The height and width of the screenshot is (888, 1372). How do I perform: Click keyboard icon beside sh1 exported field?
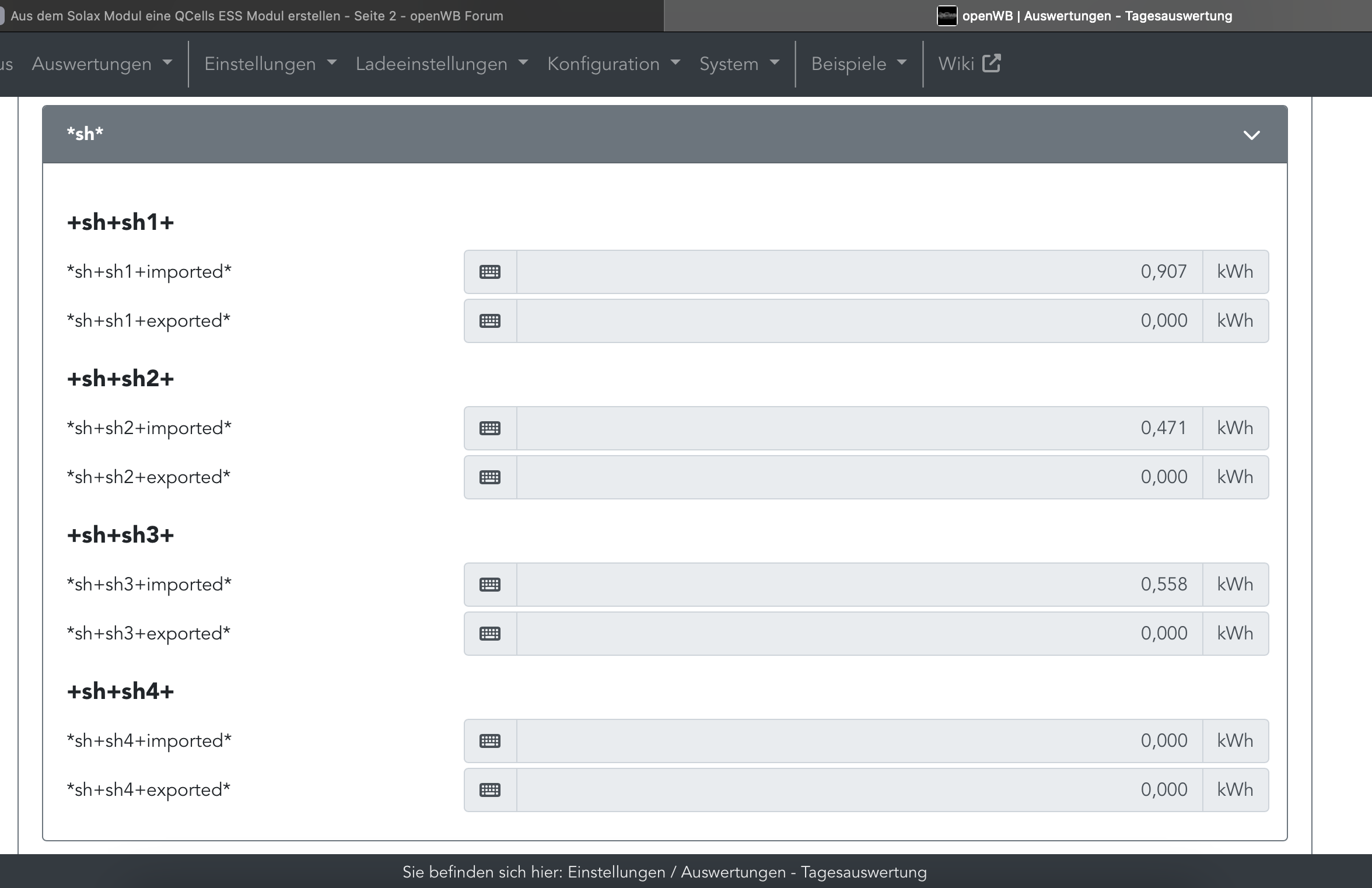pyautogui.click(x=490, y=321)
